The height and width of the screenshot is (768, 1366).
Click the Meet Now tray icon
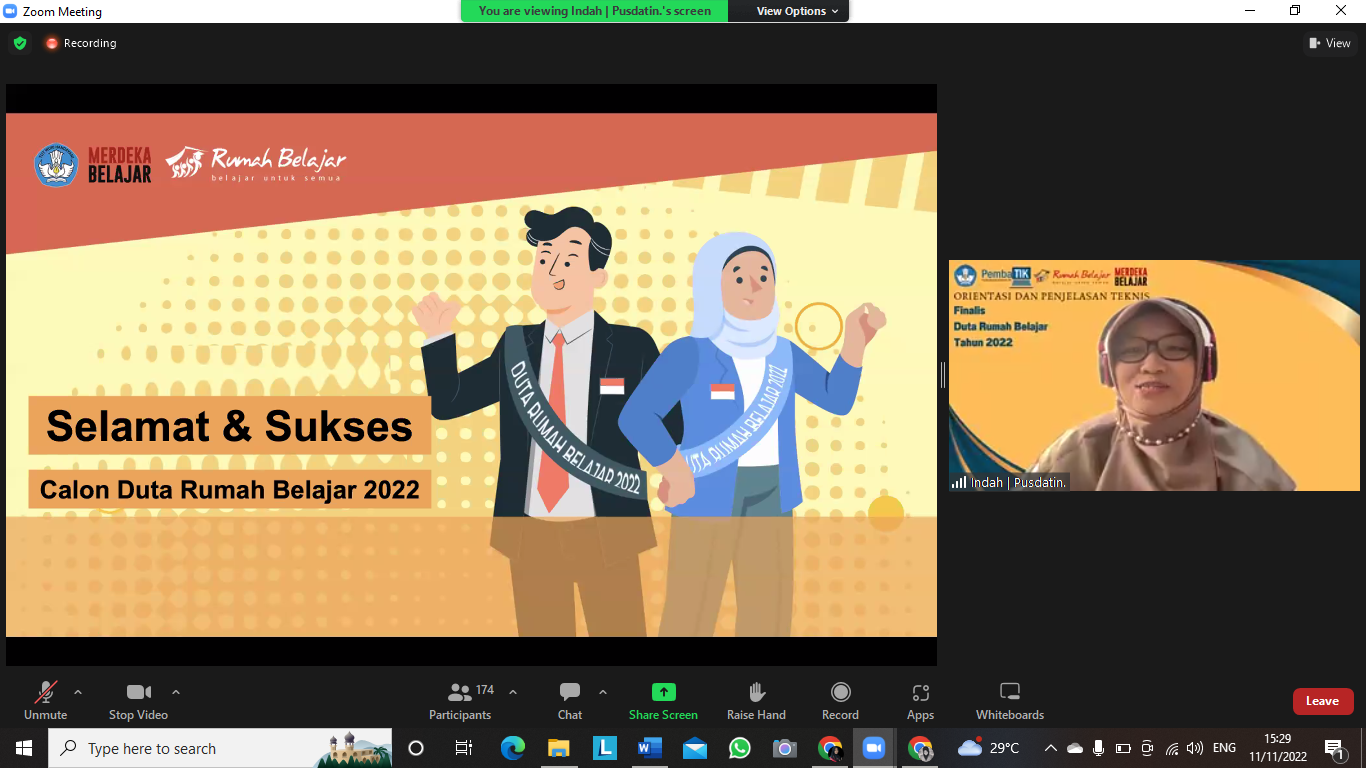1147,748
